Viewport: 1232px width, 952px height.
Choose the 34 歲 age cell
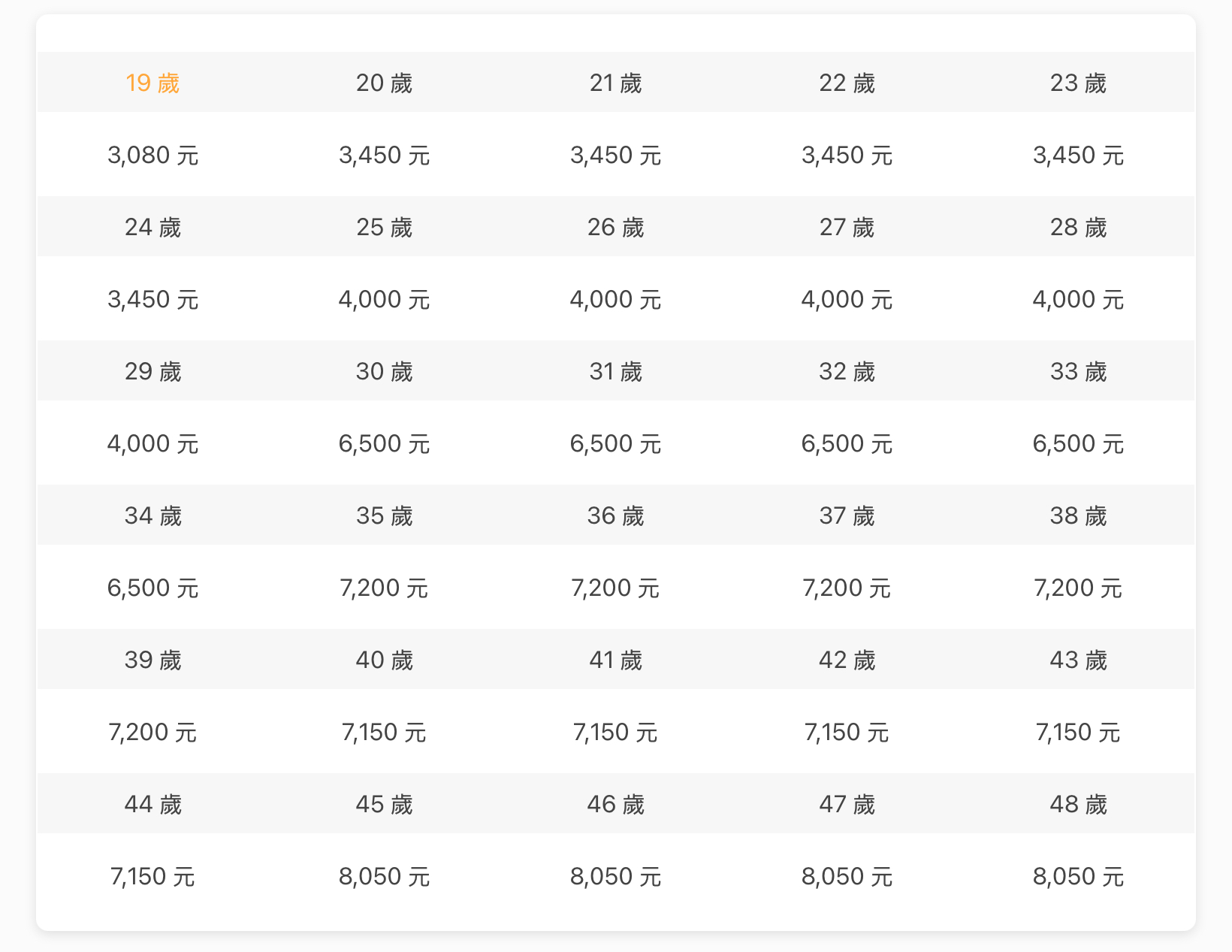[152, 515]
